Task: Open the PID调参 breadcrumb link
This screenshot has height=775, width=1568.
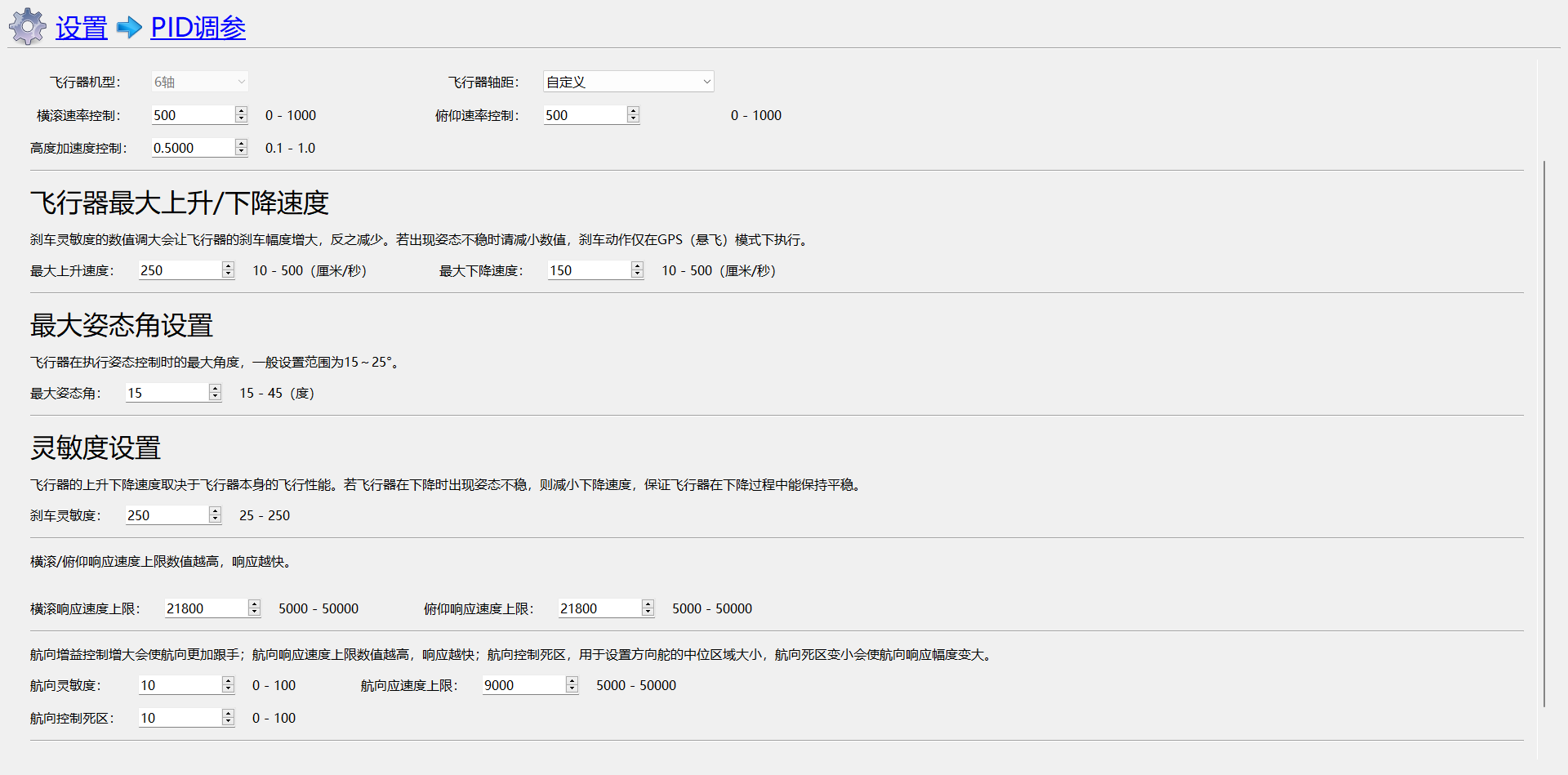Action: [x=198, y=28]
